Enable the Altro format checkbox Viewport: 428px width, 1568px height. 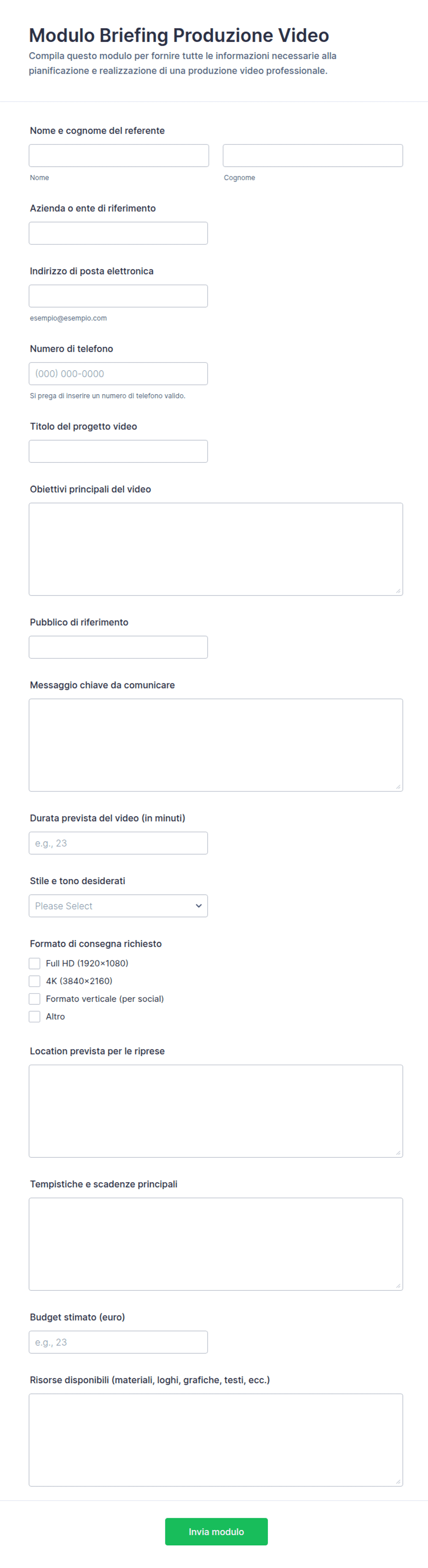35,1016
